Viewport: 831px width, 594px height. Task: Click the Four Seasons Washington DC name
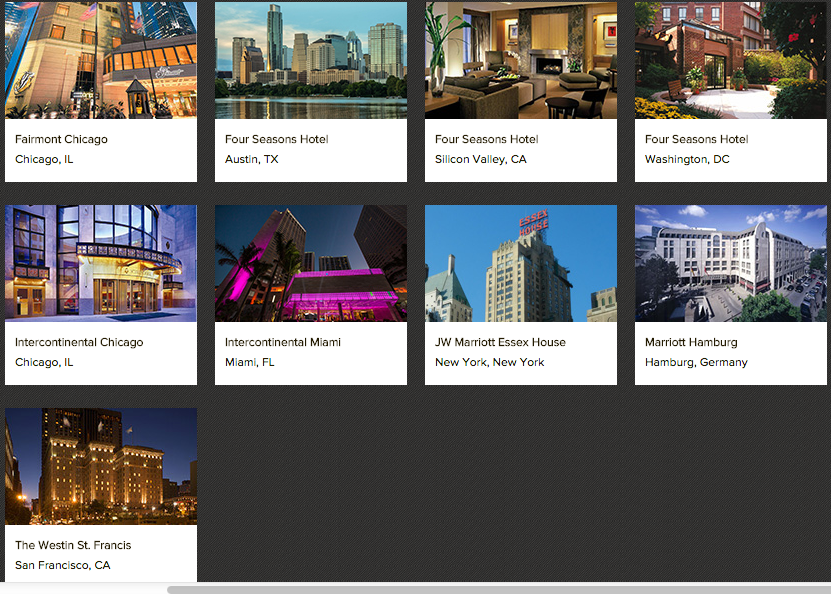[x=696, y=139]
